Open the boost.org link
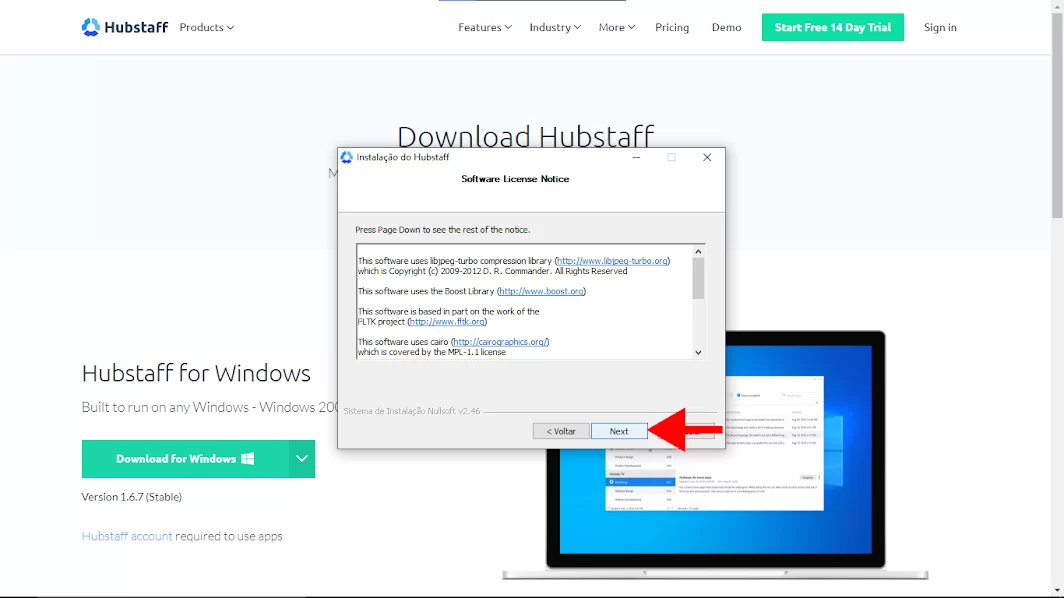Image resolution: width=1064 pixels, height=598 pixels. [541, 291]
